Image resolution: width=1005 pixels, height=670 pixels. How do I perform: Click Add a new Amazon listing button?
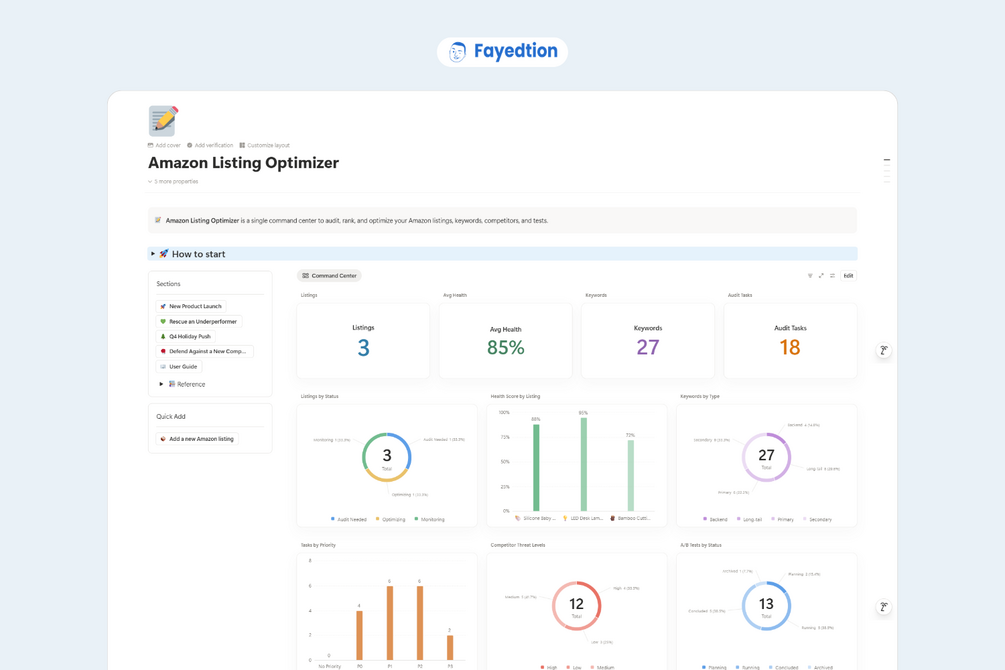tap(197, 439)
